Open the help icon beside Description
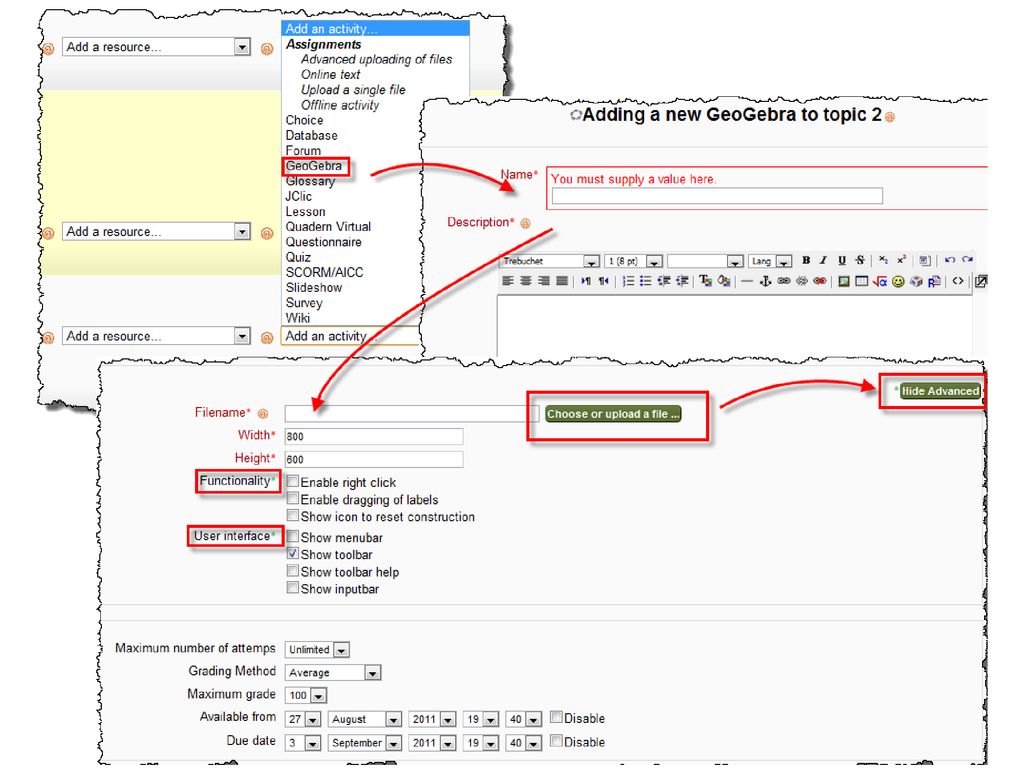This screenshot has width=1024, height=768. pos(525,223)
